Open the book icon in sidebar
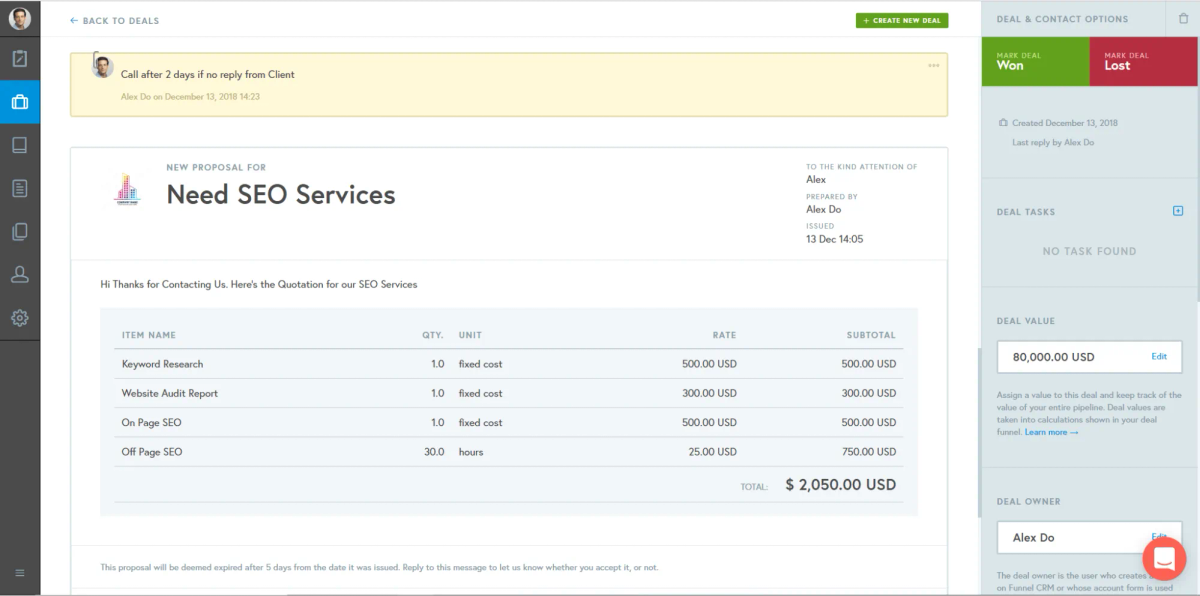 [x=20, y=145]
